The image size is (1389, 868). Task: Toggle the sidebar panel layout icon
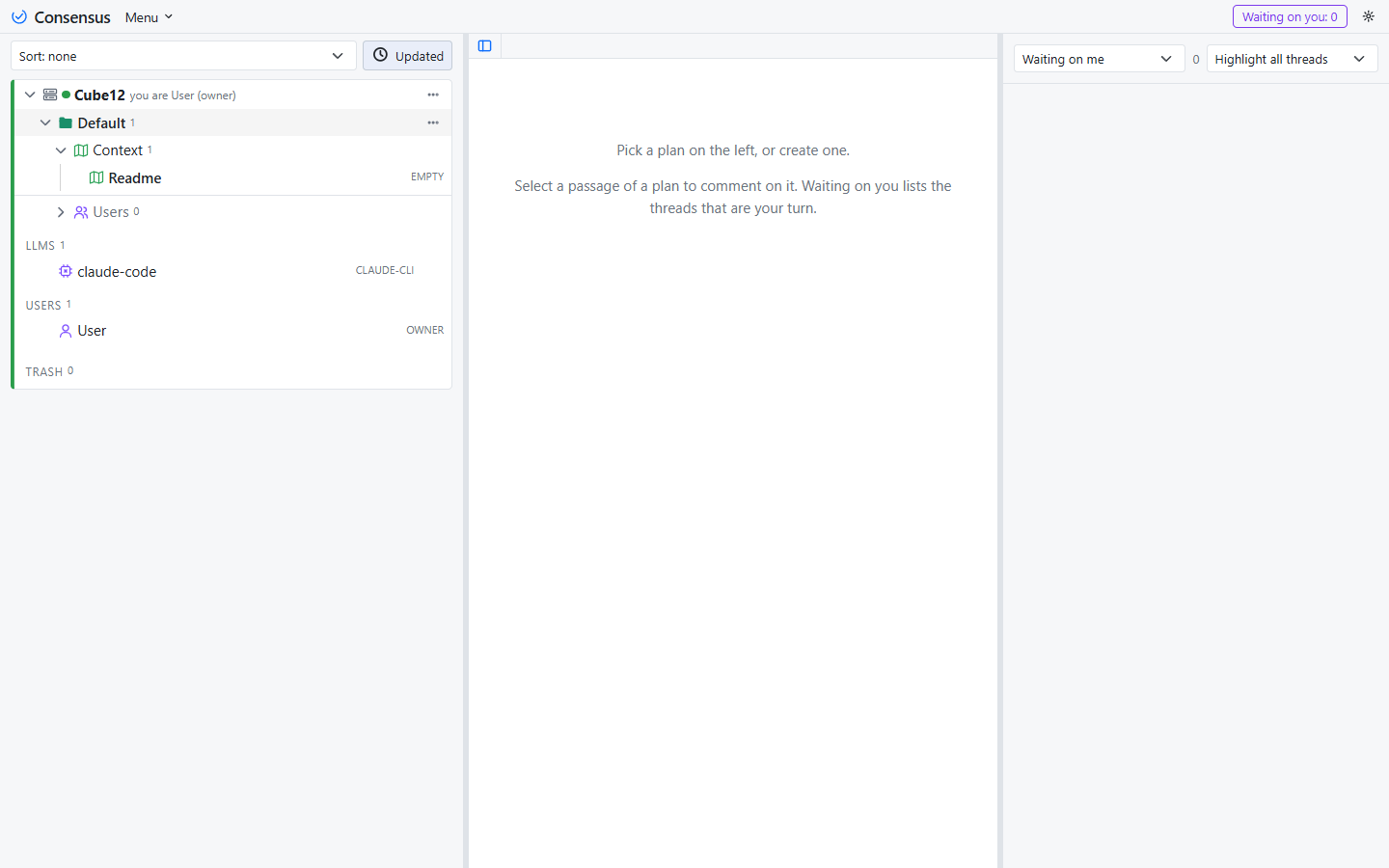485,45
